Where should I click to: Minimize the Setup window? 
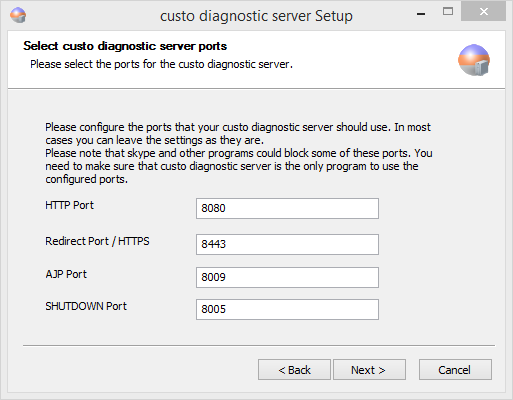point(421,14)
